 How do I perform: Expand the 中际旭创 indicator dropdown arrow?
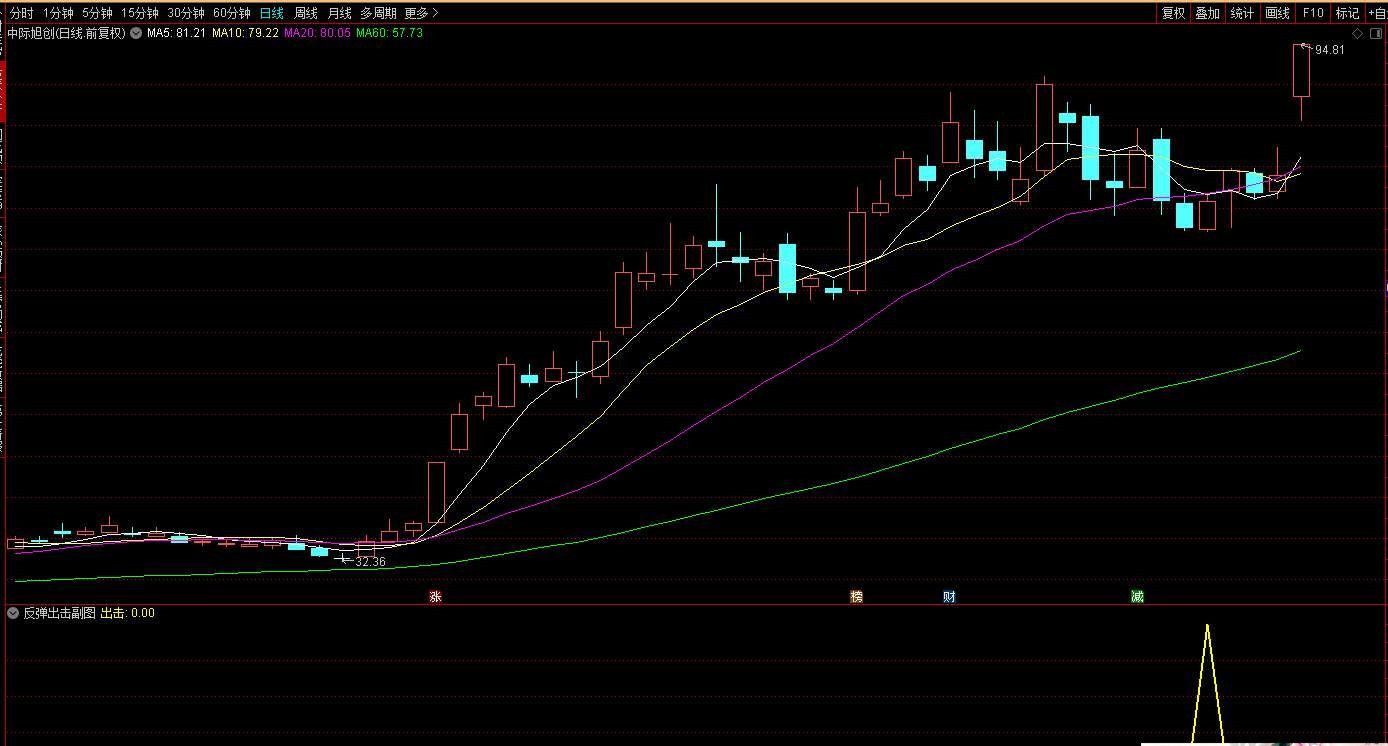pyautogui.click(x=135, y=33)
